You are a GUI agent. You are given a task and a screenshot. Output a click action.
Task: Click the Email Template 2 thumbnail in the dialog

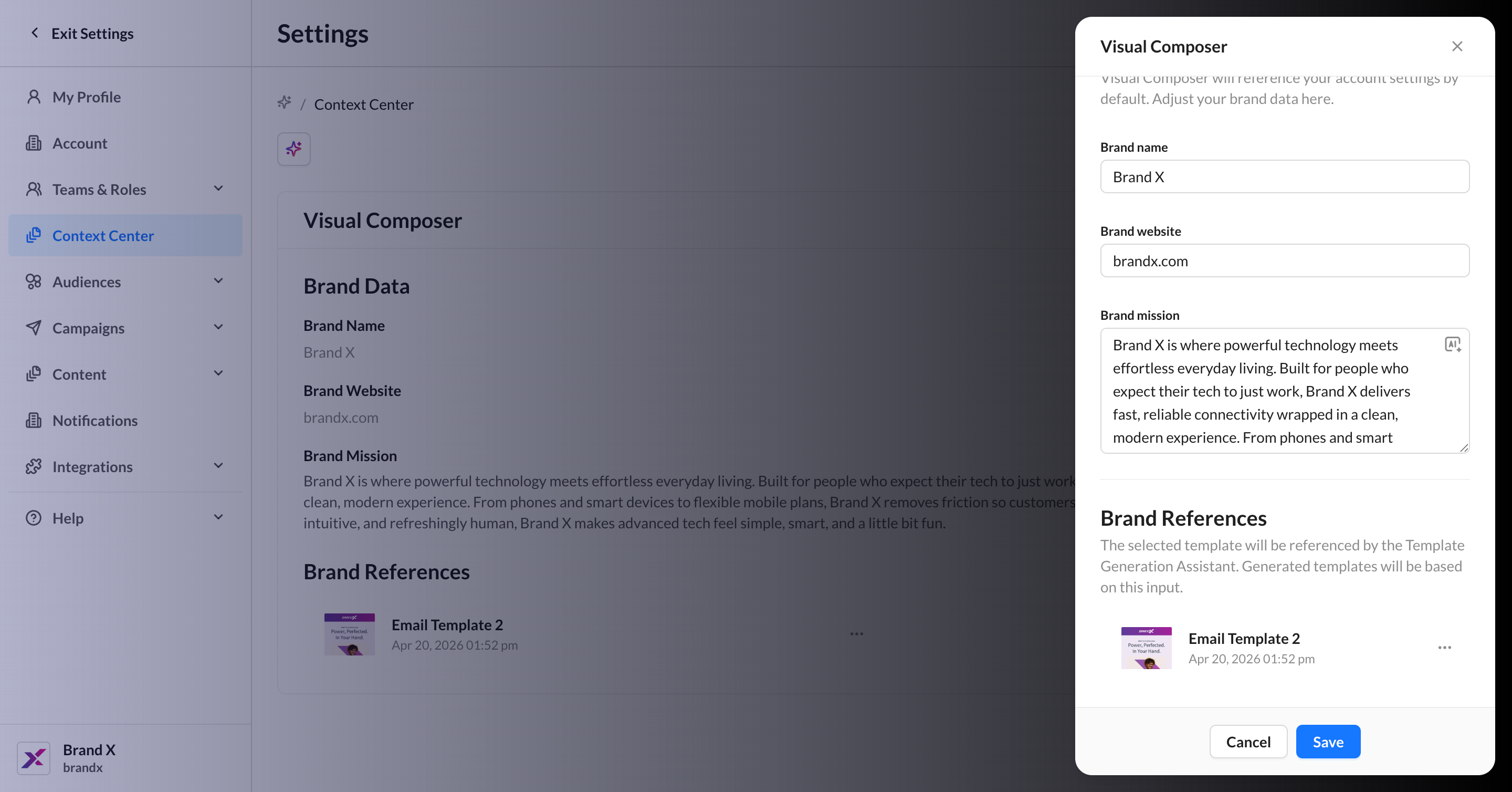coord(1146,648)
